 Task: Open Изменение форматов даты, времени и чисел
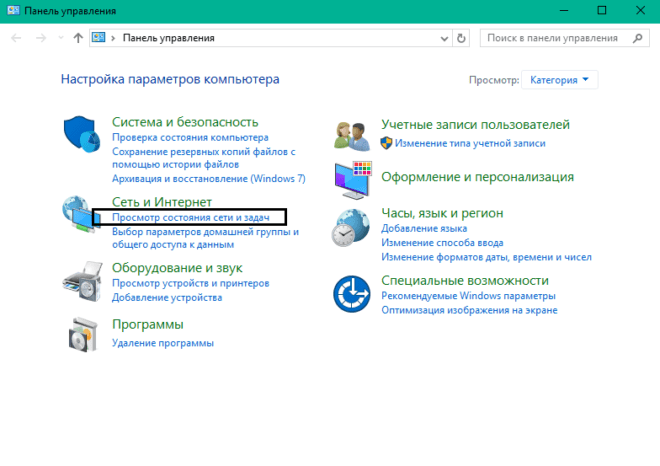point(487,257)
